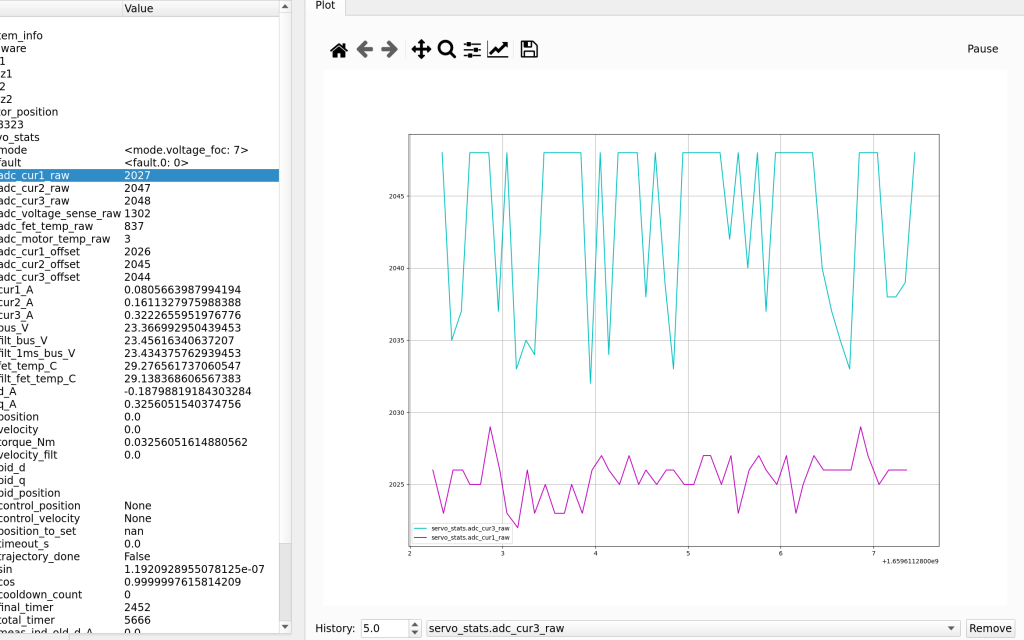This screenshot has width=1024, height=640.
Task: Click the Remove button
Action: (x=989, y=628)
